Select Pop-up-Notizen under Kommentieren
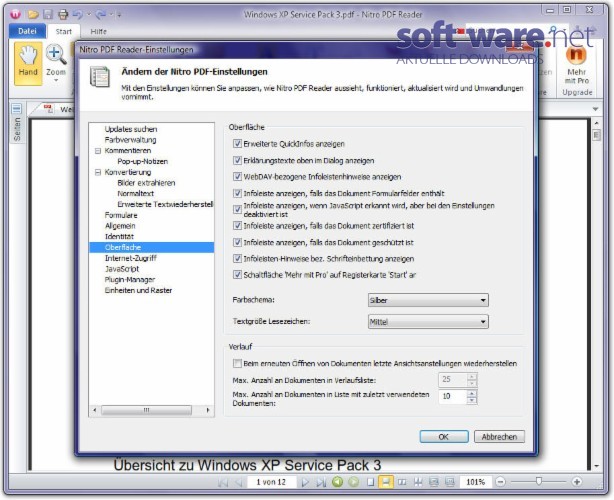614x500 pixels. [143, 161]
